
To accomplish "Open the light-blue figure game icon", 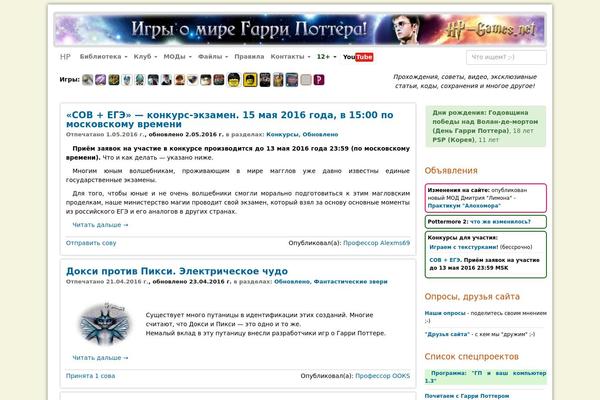I will pos(127,80).
